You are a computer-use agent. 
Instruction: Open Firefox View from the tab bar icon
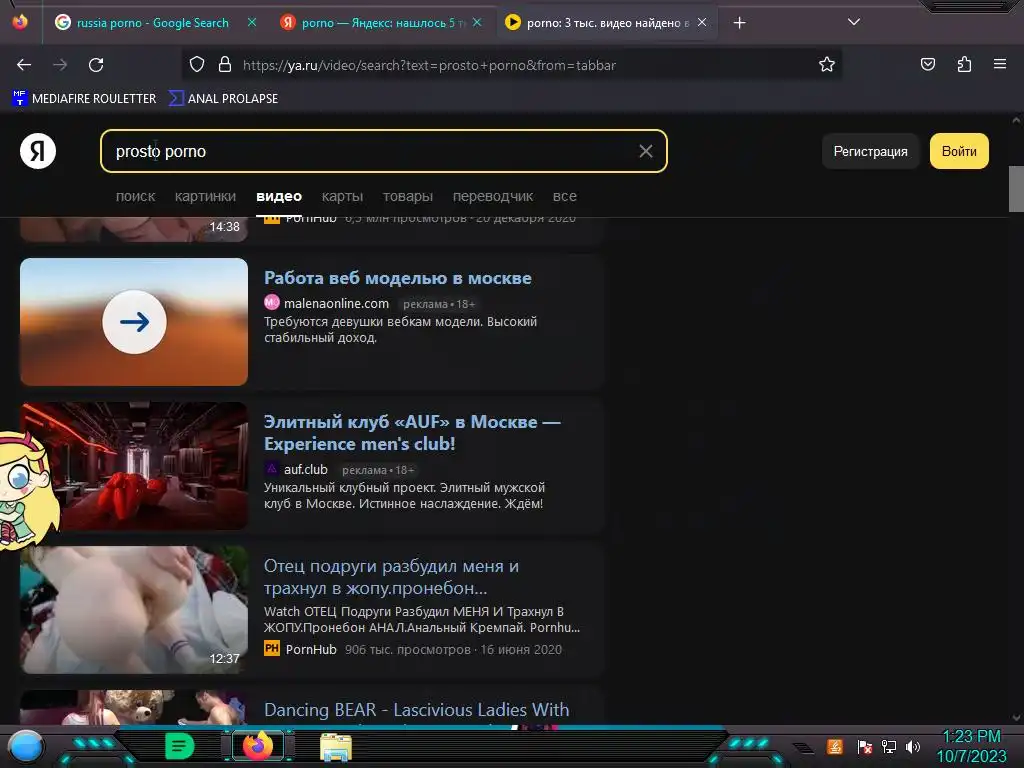pos(20,22)
